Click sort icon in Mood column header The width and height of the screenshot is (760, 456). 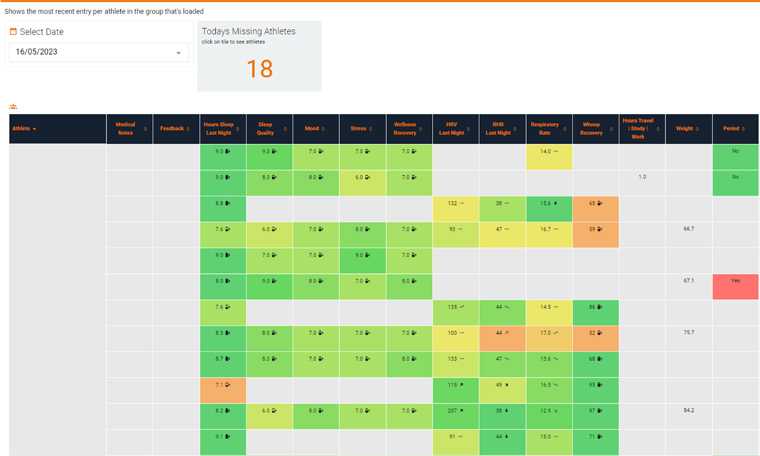click(x=325, y=129)
